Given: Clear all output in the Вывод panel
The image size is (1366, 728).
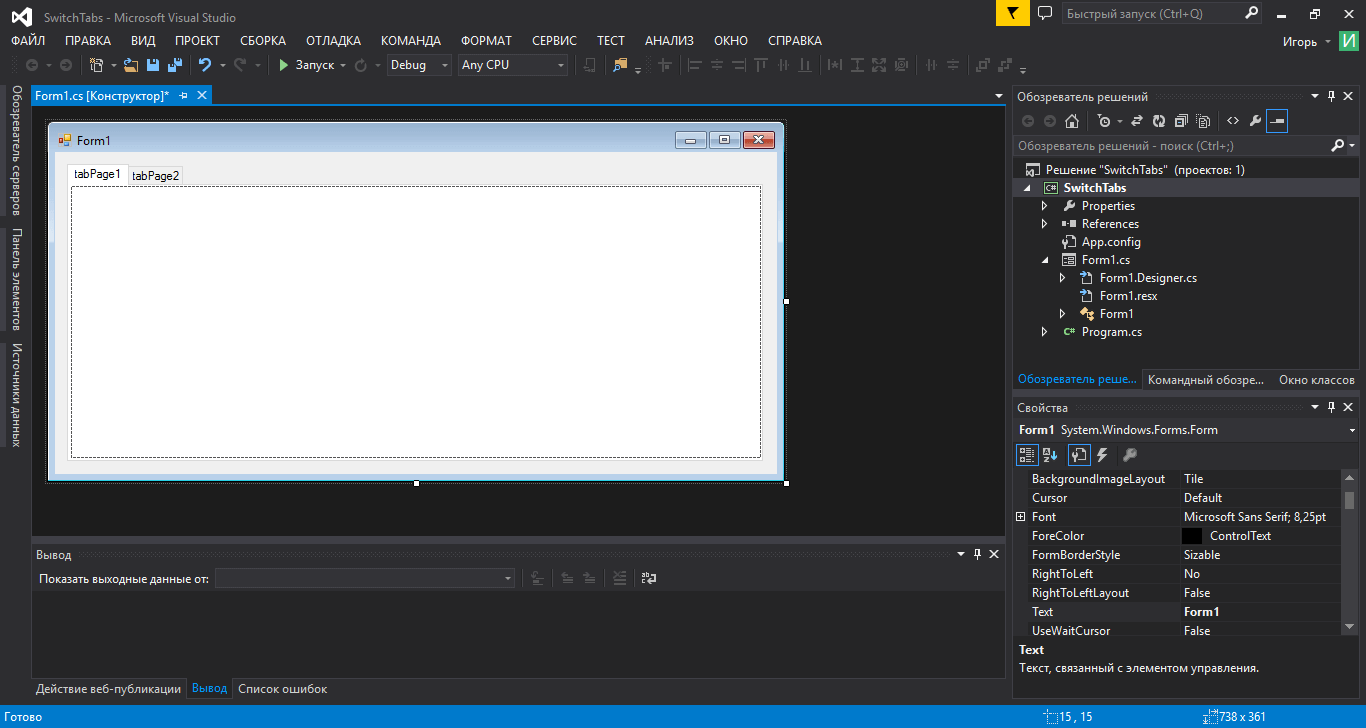Looking at the screenshot, I should (620, 578).
